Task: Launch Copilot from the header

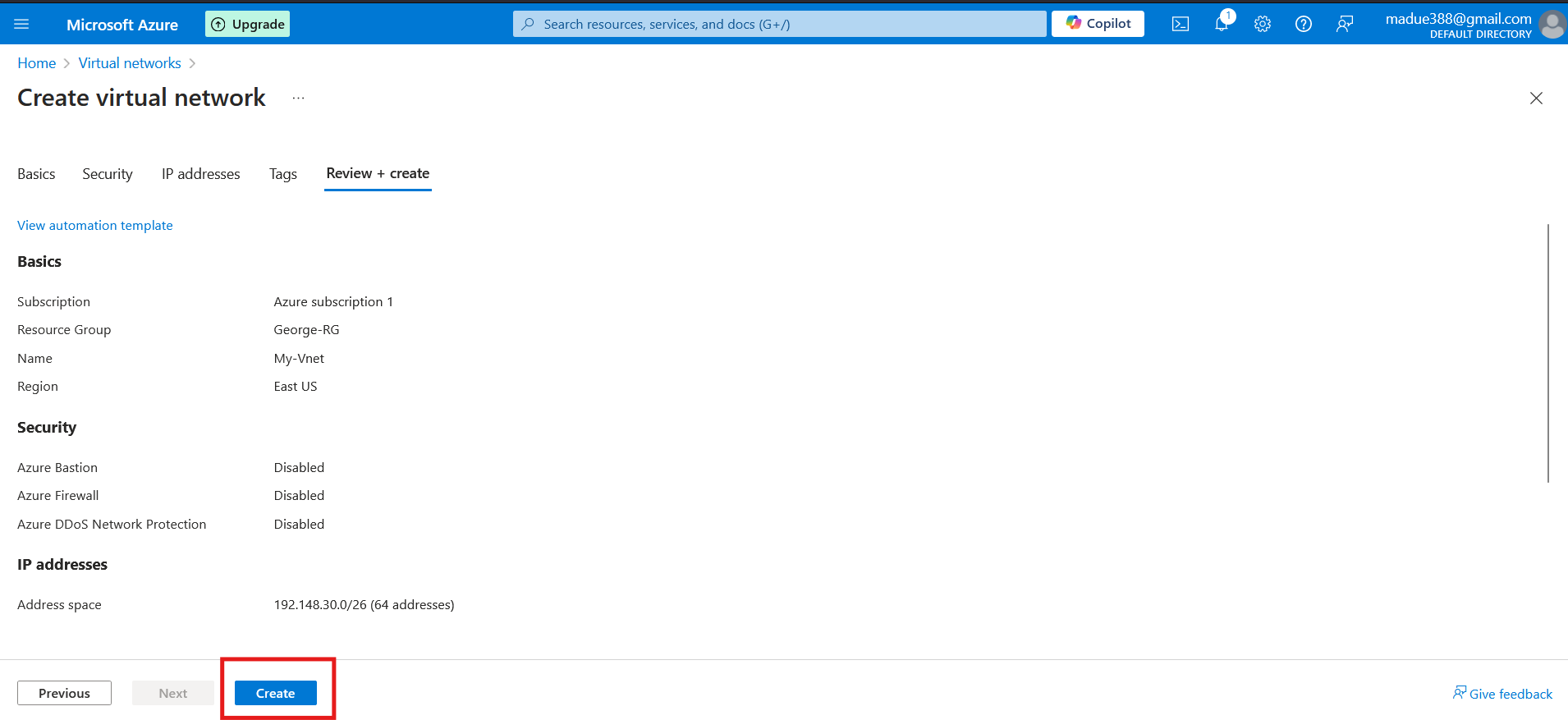Action: pos(1098,24)
